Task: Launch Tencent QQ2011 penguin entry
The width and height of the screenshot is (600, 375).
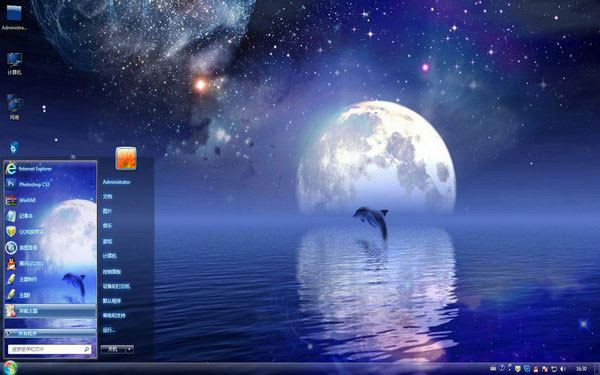Action: (50, 263)
